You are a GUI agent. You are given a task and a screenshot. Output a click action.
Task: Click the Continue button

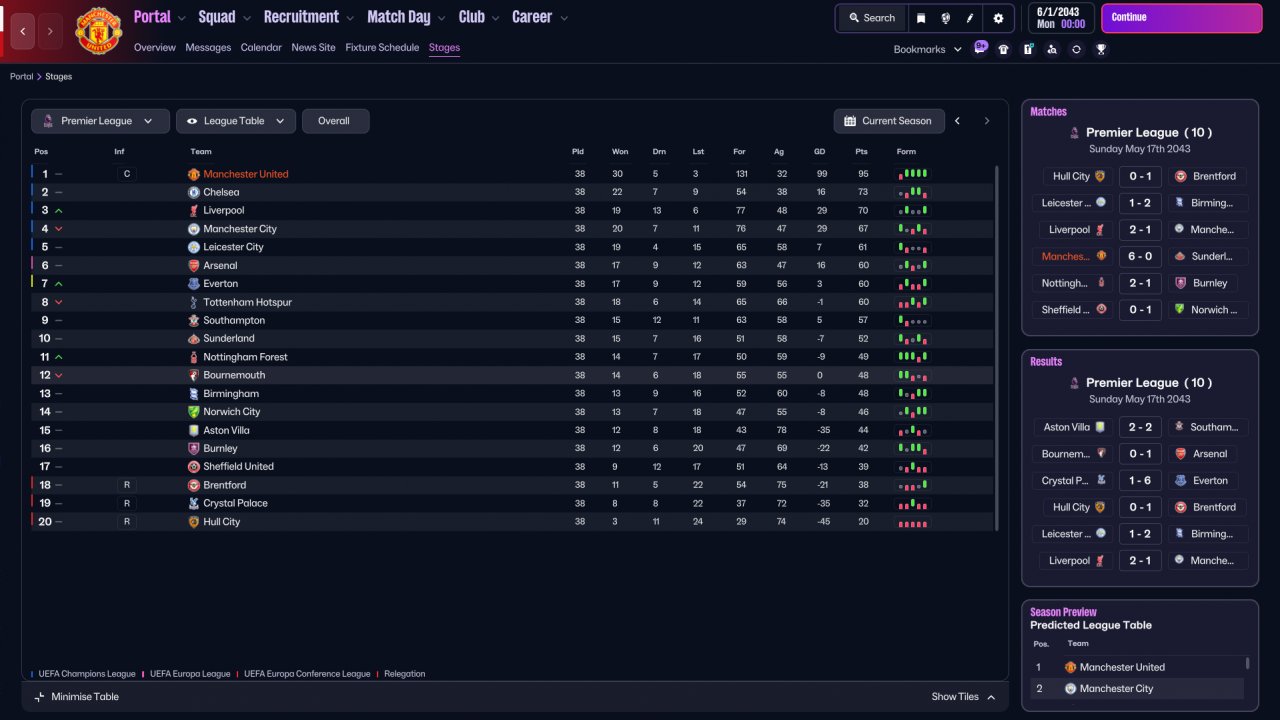tap(1182, 18)
